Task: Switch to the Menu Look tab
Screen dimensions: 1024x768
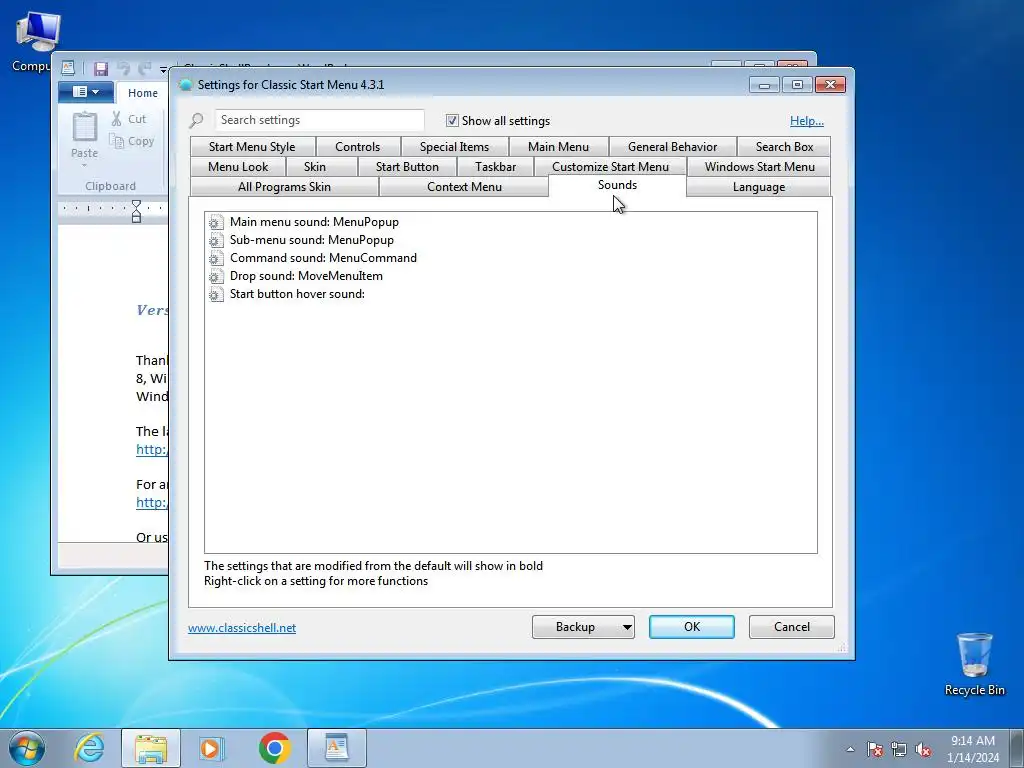Action: click(238, 167)
